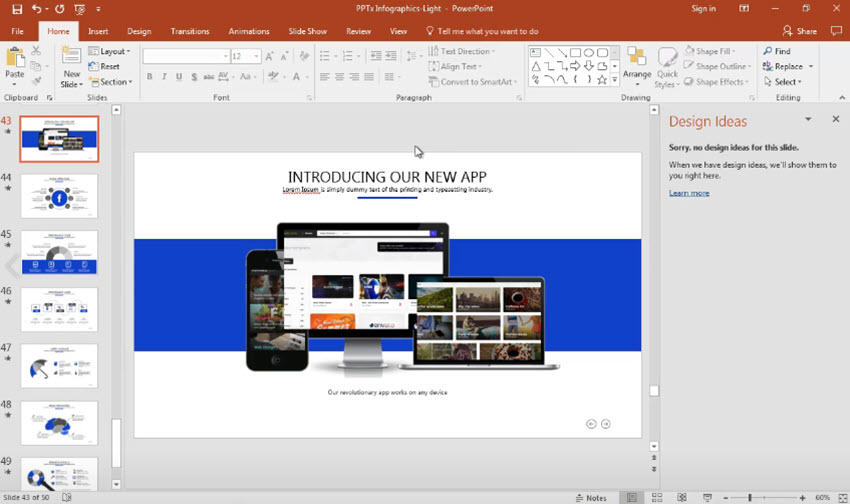Click Sign in link
The height and width of the screenshot is (504, 850).
tap(703, 9)
